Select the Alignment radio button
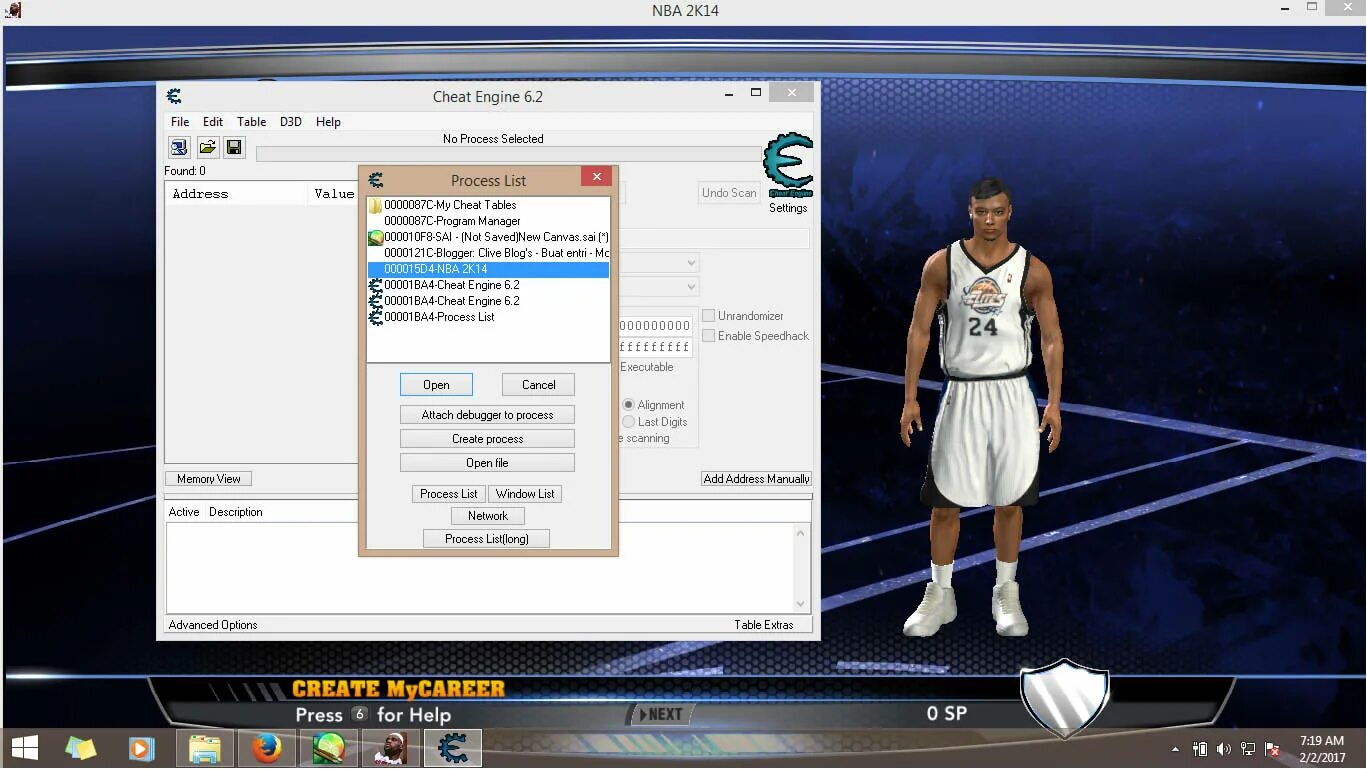Screen dimensions: 1367x769 [x=629, y=405]
